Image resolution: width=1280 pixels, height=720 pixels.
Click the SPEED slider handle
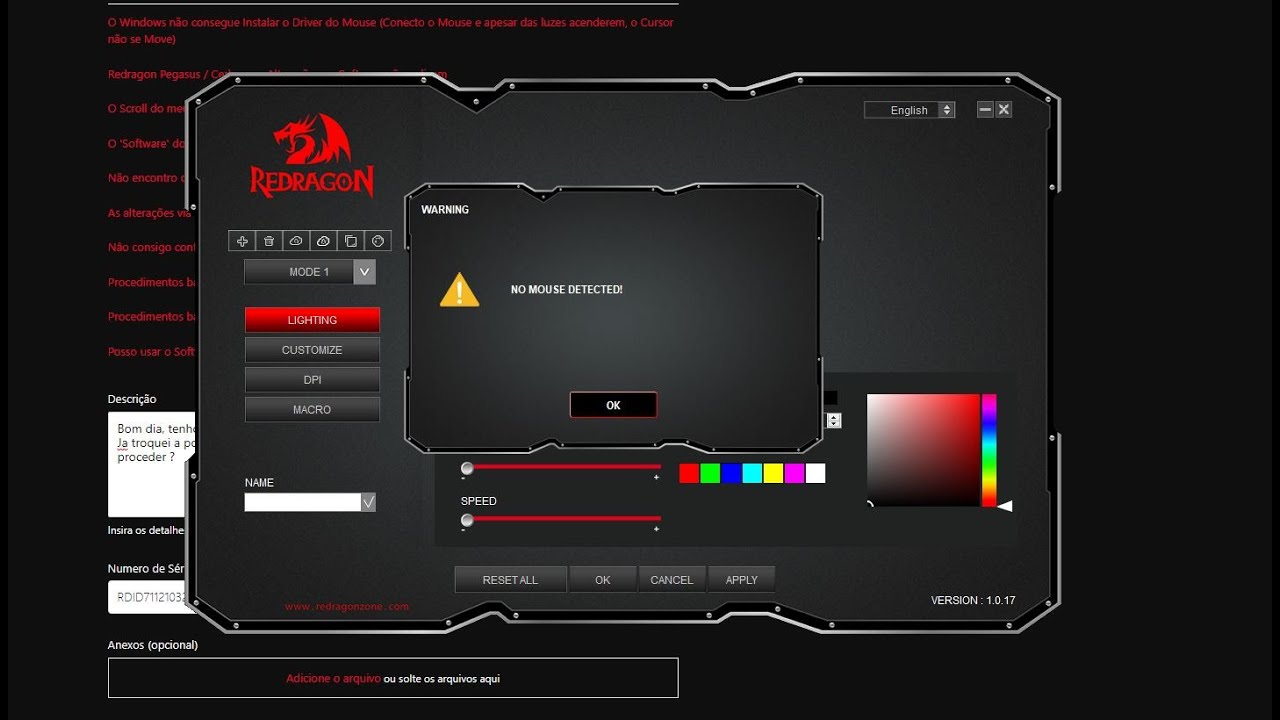tap(467, 520)
